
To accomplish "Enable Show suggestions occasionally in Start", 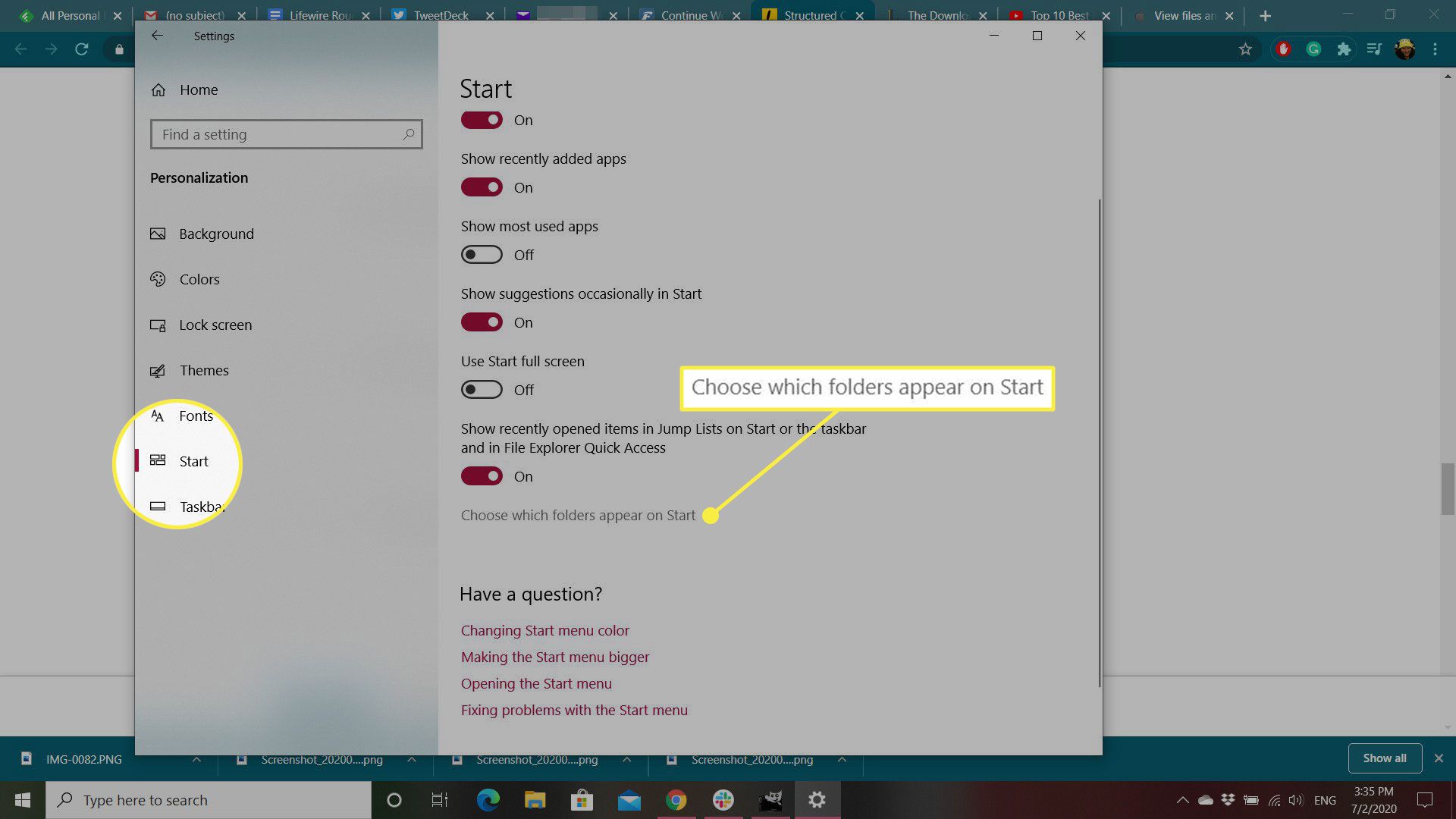I will 482,322.
